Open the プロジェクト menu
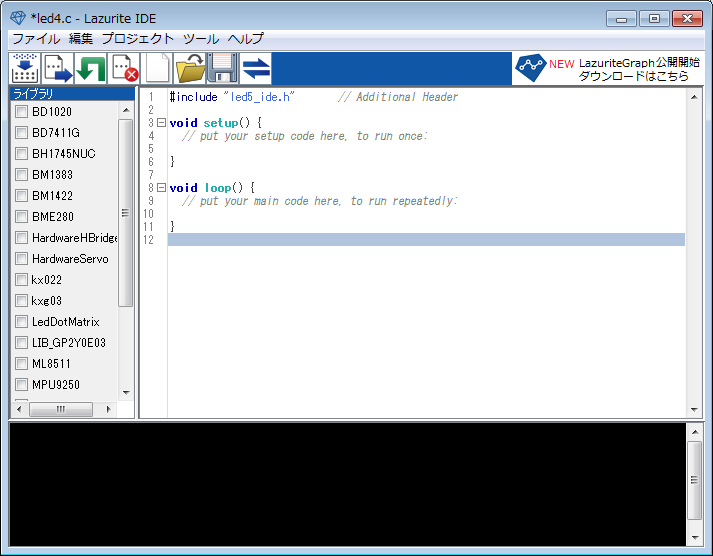Image resolution: width=713 pixels, height=556 pixels. pos(137,39)
